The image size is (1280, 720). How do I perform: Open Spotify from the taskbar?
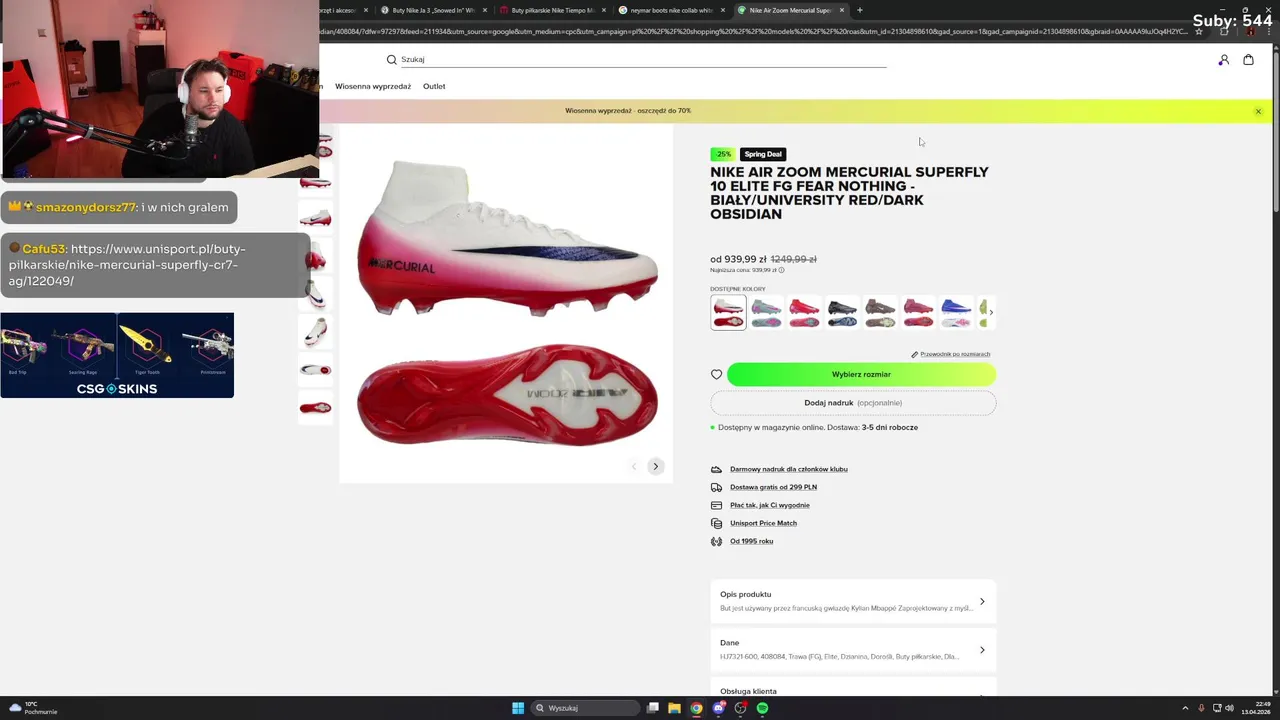point(762,708)
